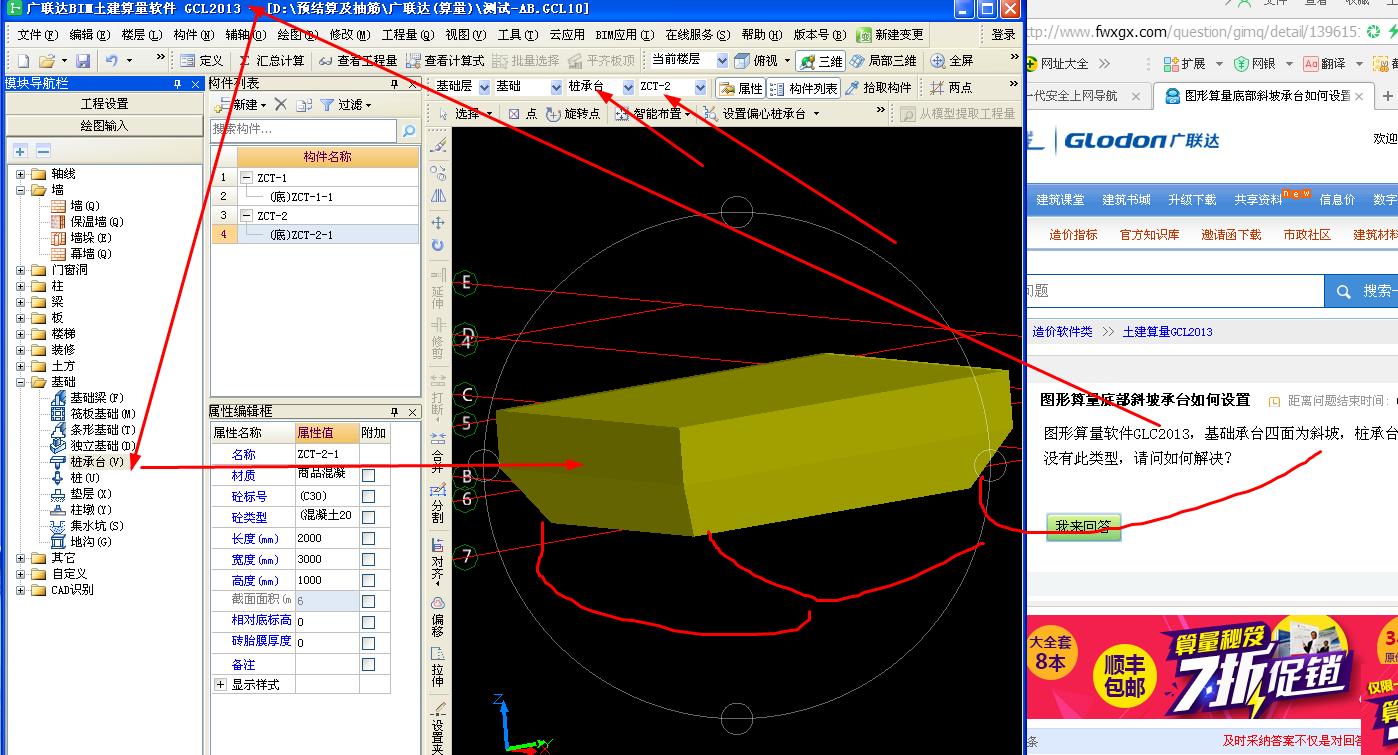Open the 文件 (File) menu

tap(38, 35)
